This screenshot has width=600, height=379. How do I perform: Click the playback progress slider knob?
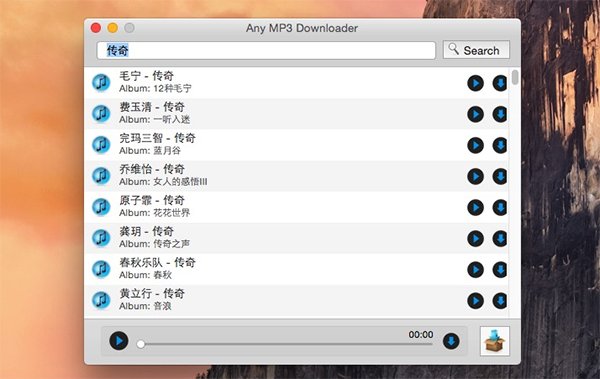click(x=141, y=344)
